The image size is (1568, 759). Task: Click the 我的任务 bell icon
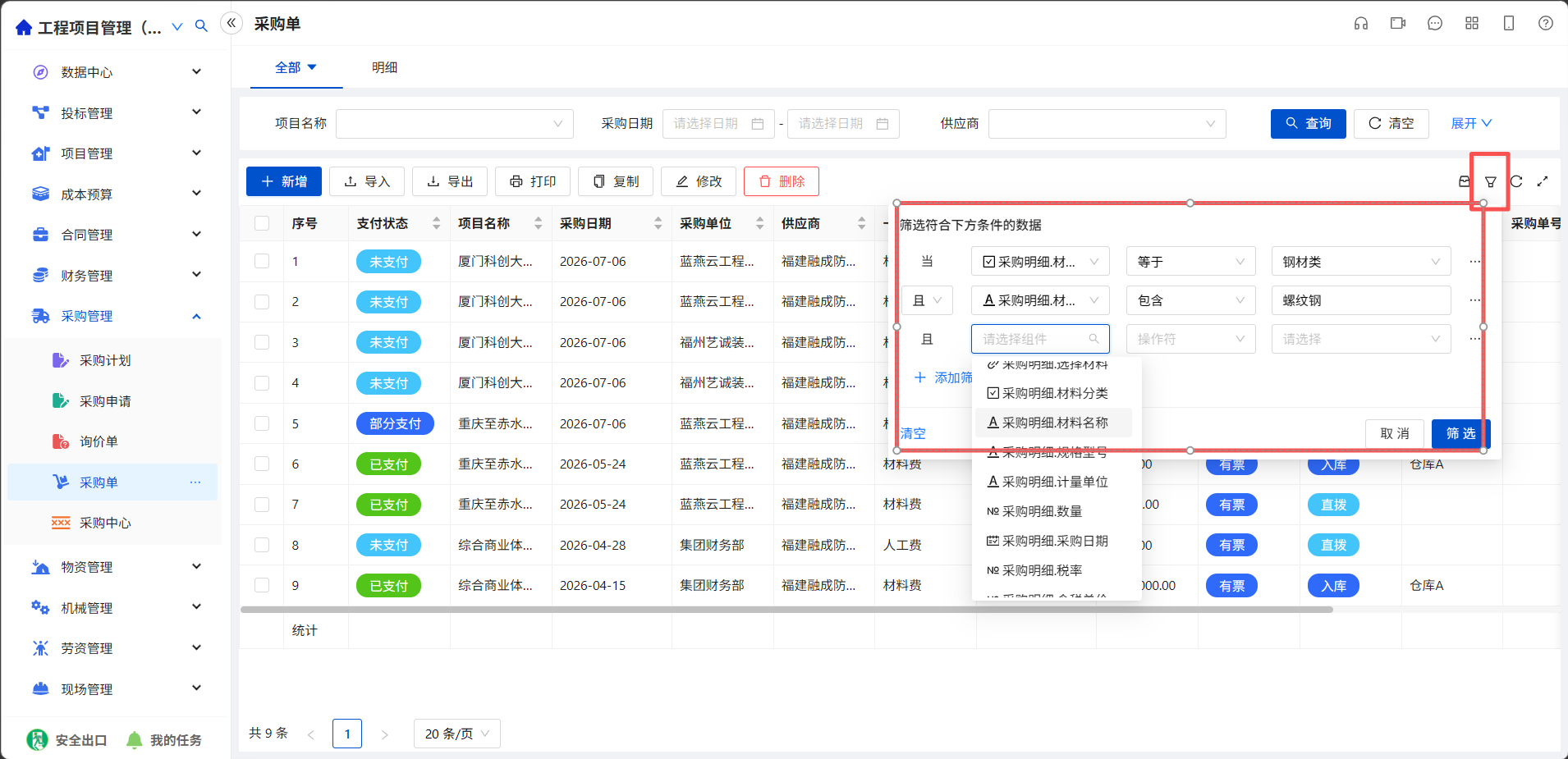click(x=134, y=740)
